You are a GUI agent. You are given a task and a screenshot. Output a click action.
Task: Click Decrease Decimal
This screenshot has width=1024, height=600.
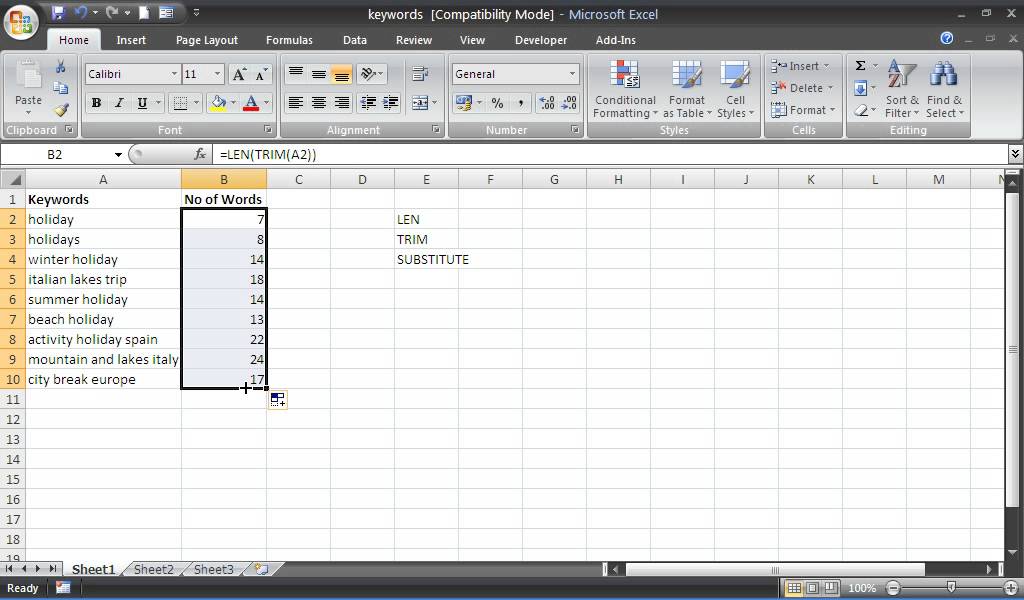[x=569, y=103]
